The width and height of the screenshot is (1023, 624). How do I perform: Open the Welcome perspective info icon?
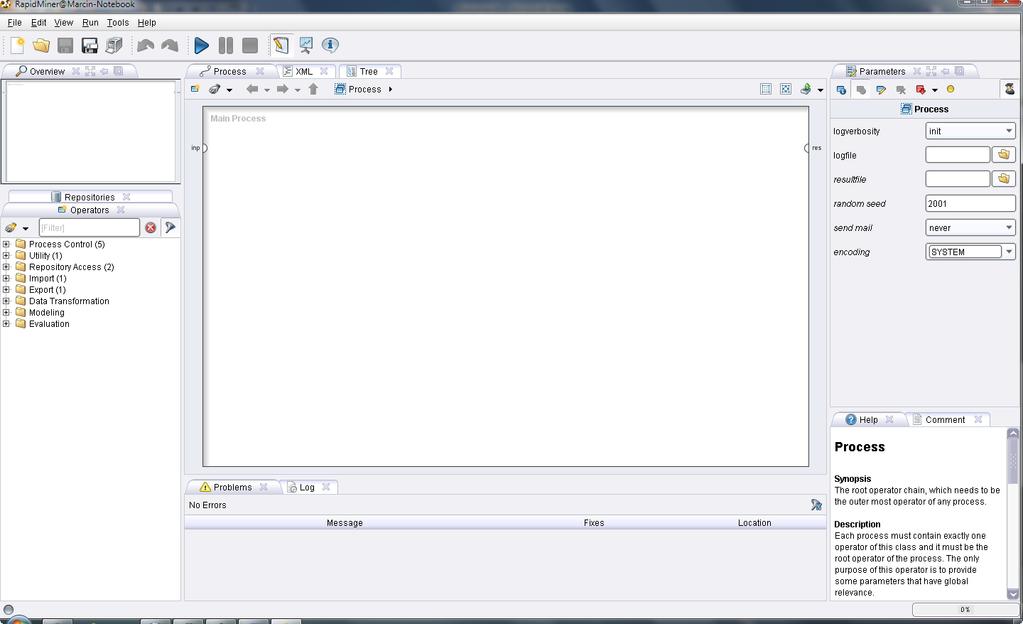pyautogui.click(x=330, y=45)
